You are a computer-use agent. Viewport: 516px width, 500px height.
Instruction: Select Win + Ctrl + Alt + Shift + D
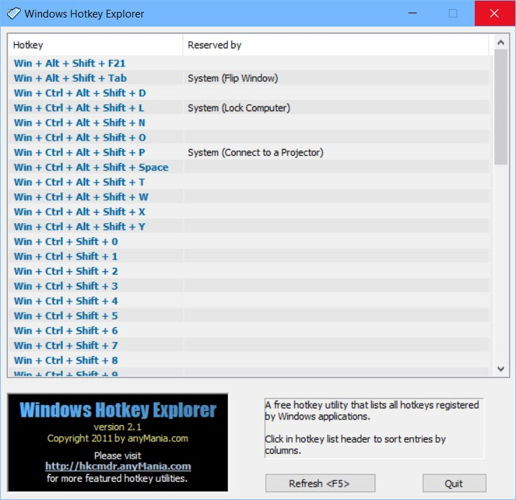tap(248, 93)
